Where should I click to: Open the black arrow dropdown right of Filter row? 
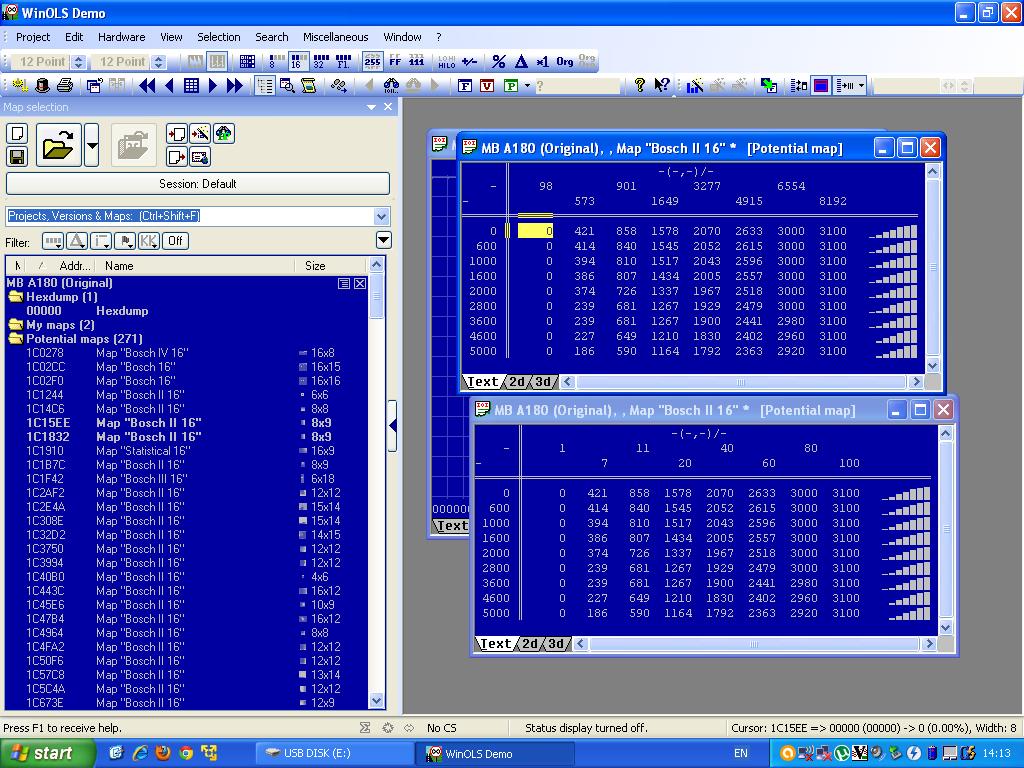384,241
